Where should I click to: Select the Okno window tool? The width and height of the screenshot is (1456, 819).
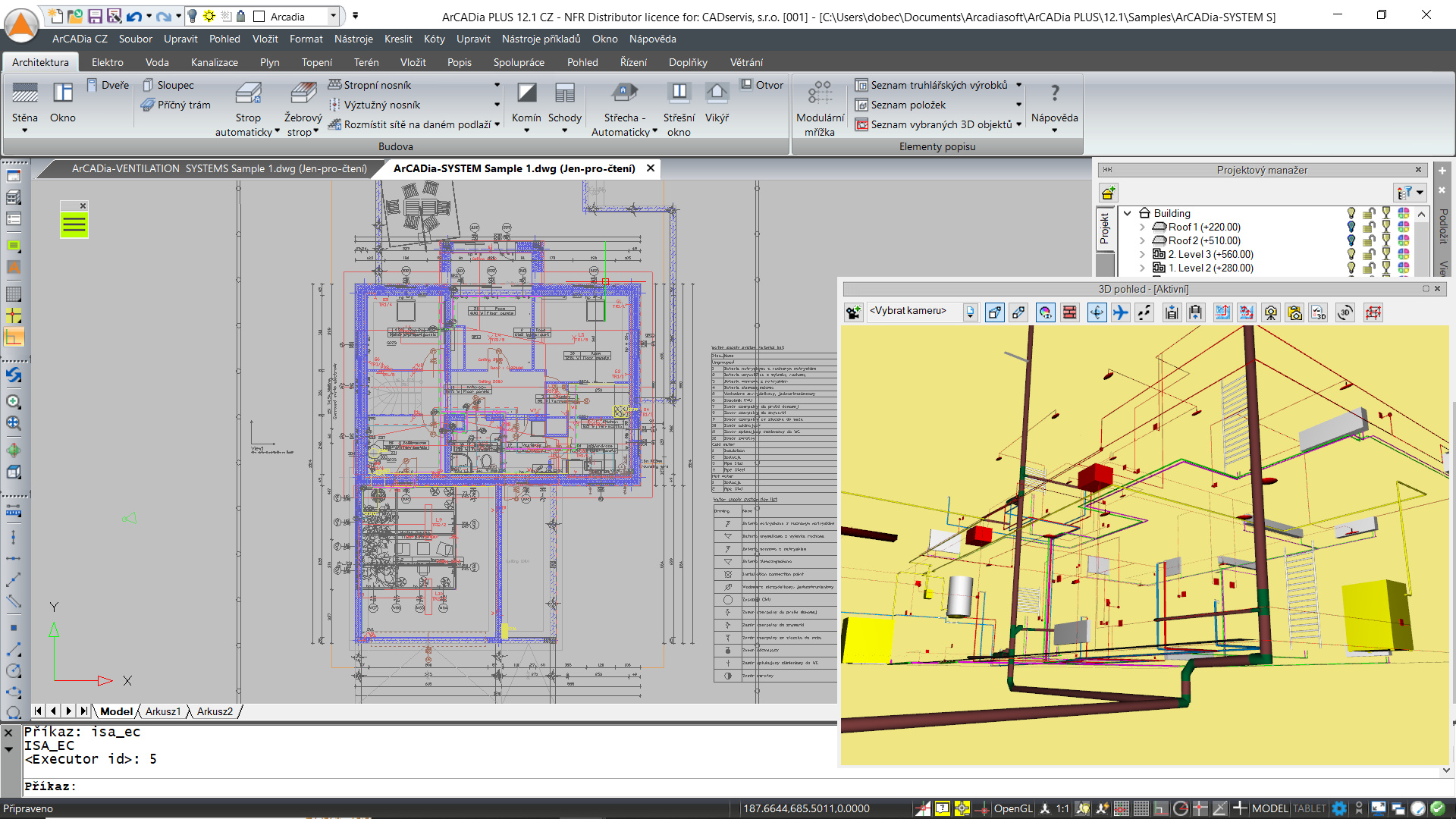coord(62,104)
